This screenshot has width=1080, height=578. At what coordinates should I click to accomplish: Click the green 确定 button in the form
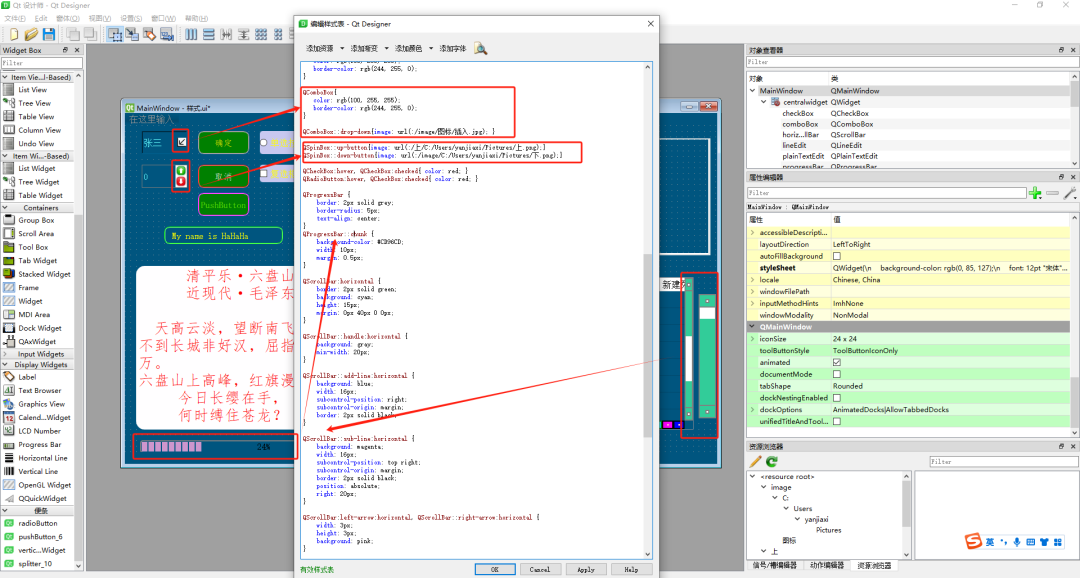223,143
